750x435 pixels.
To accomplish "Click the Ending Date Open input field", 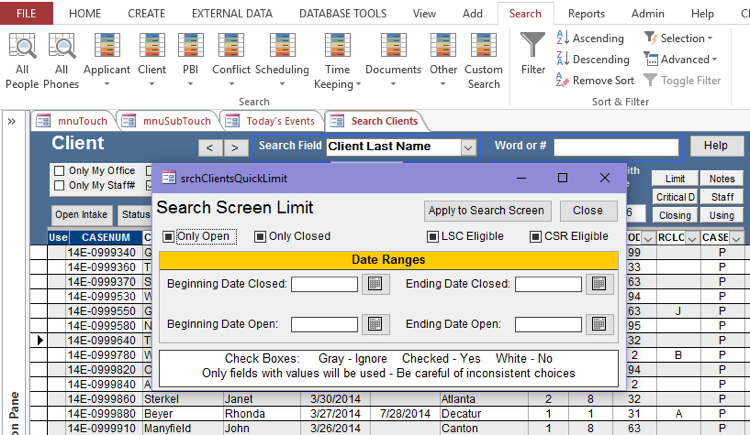I will tap(548, 324).
